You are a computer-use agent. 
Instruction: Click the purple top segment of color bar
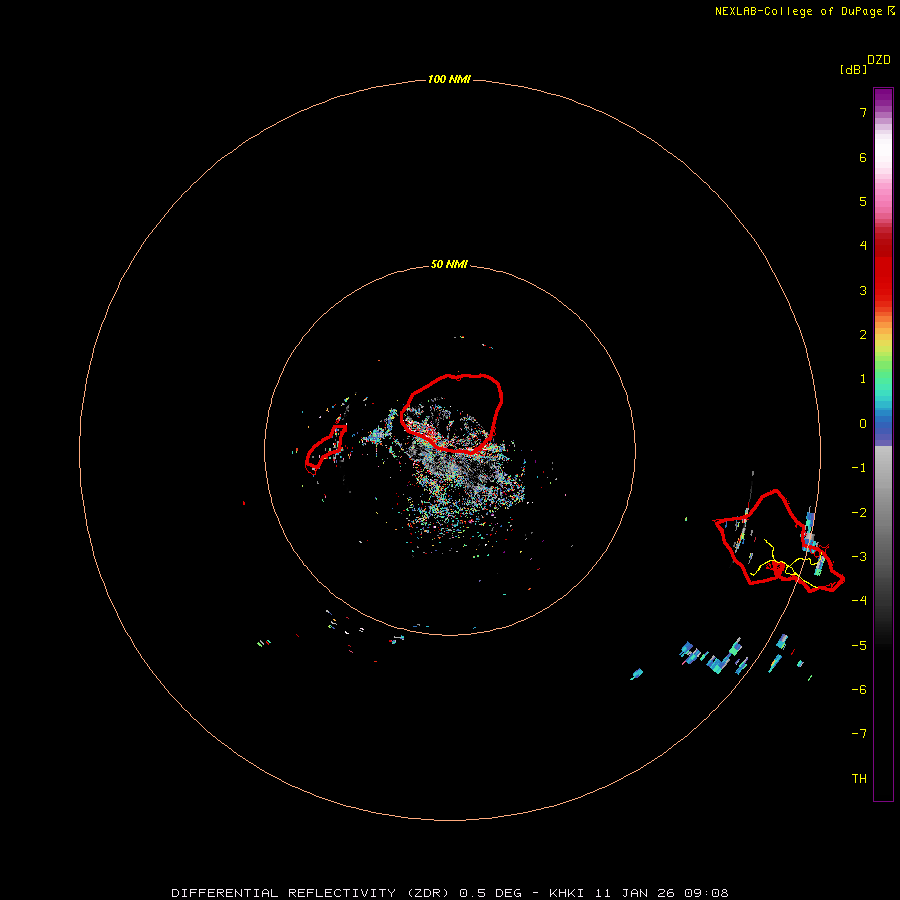click(883, 98)
